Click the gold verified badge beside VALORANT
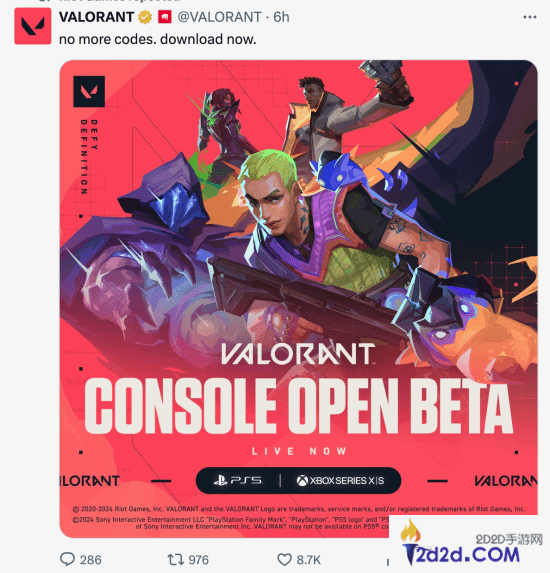Image resolution: width=550 pixels, height=573 pixels. click(x=145, y=17)
